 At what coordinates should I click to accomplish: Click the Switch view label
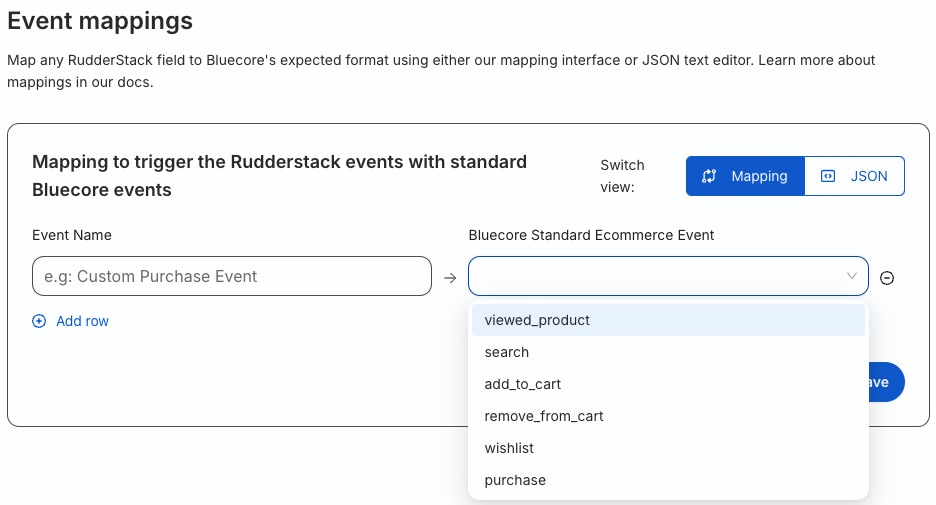[x=622, y=176]
